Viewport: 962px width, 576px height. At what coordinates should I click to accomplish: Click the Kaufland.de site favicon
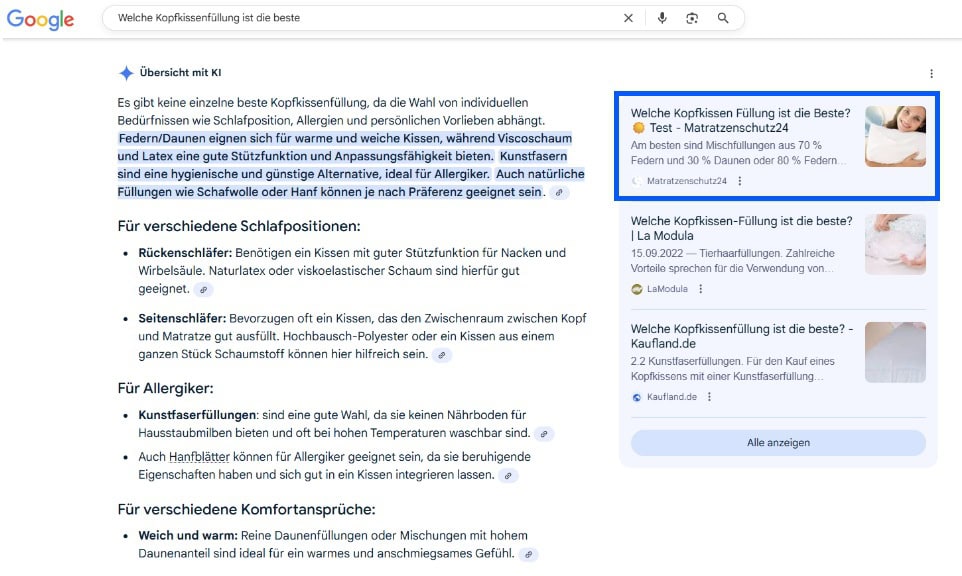pos(637,397)
